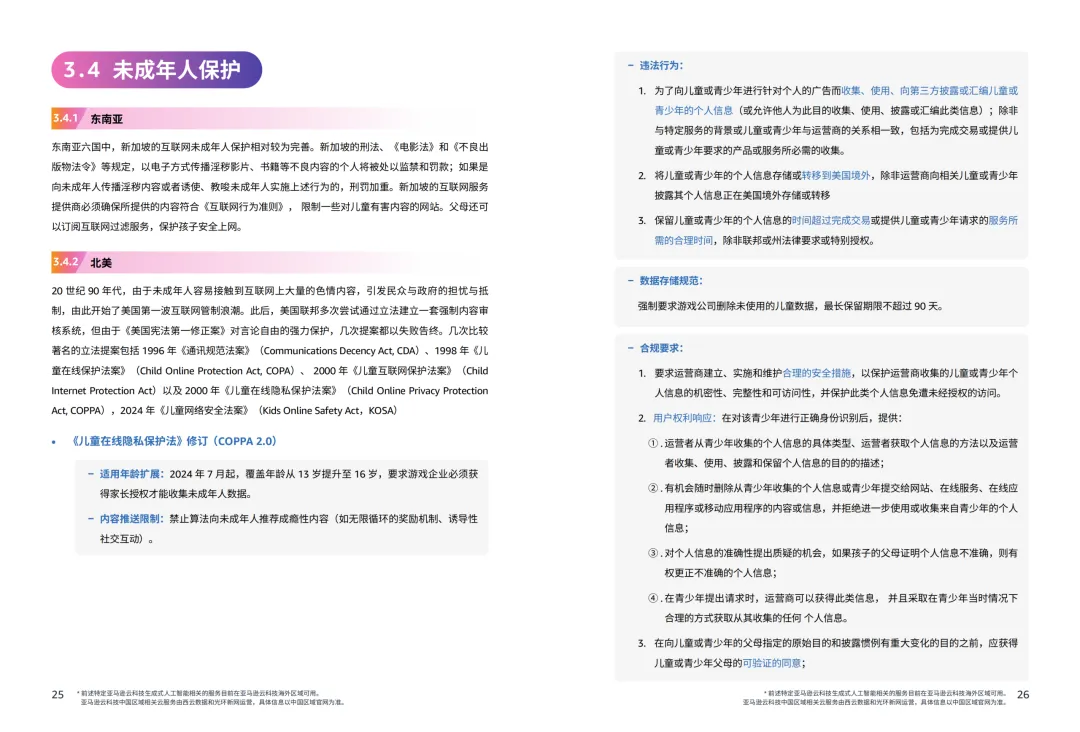
Task: Click page number 26
Action: [x=1023, y=695]
